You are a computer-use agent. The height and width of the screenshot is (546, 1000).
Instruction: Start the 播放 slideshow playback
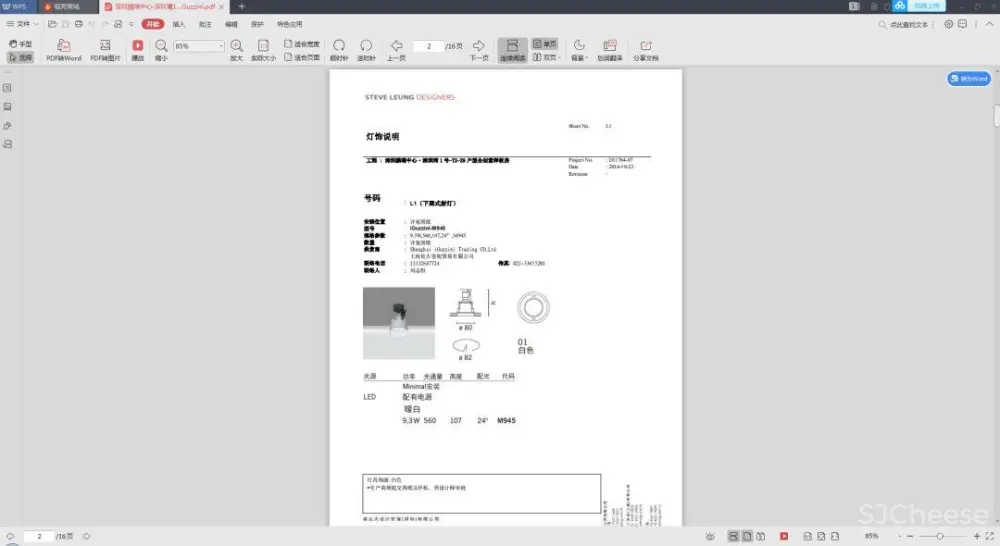pyautogui.click(x=138, y=46)
